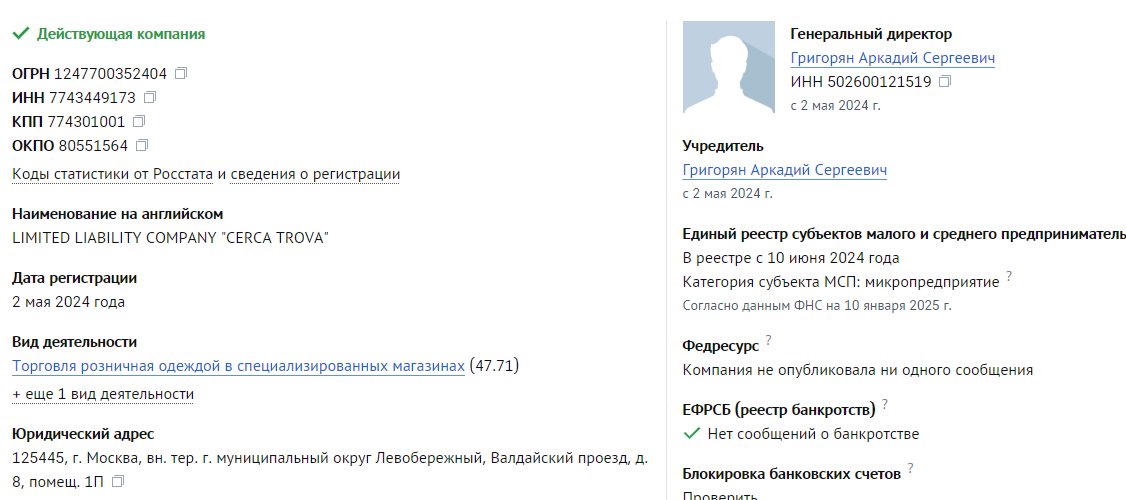Viewport: 1126px width, 500px height.
Task: Show help for Категория субъекта МСП
Action: pyautogui.click(x=1009, y=276)
